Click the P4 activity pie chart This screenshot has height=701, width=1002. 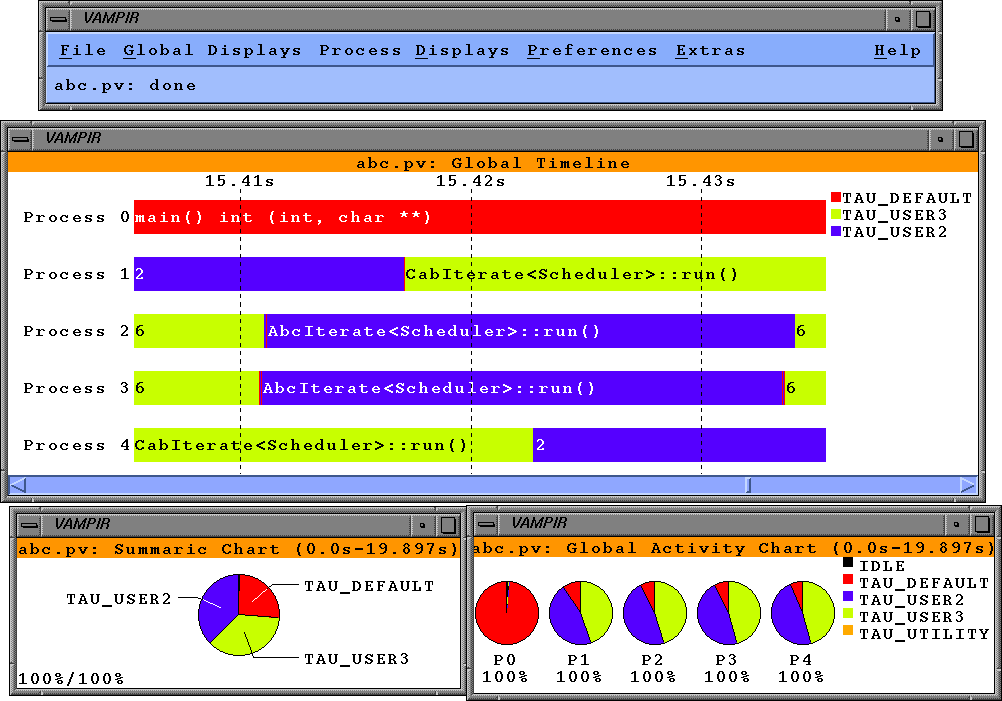coord(803,613)
